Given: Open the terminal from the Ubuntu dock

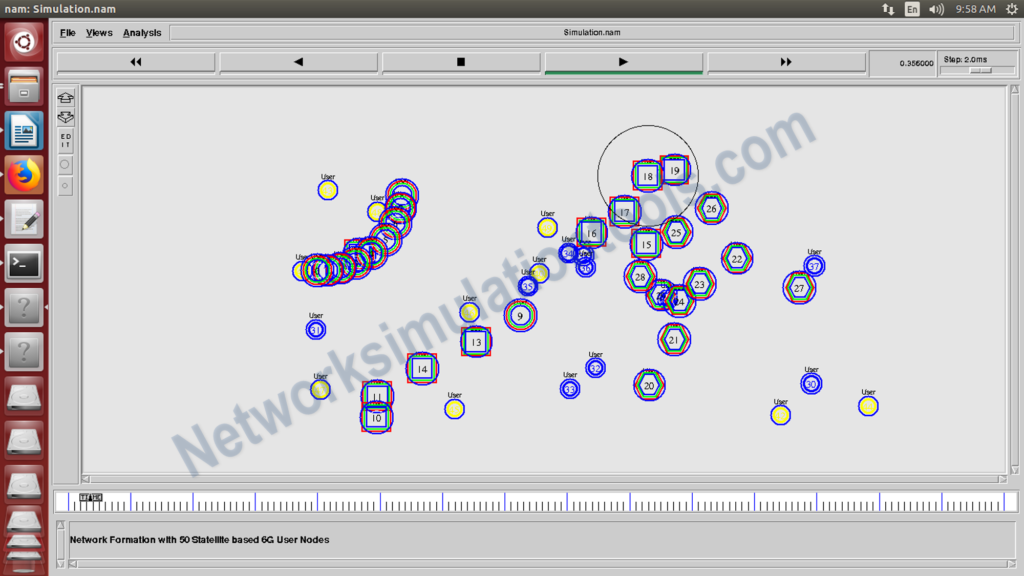Looking at the screenshot, I should pyautogui.click(x=23, y=263).
